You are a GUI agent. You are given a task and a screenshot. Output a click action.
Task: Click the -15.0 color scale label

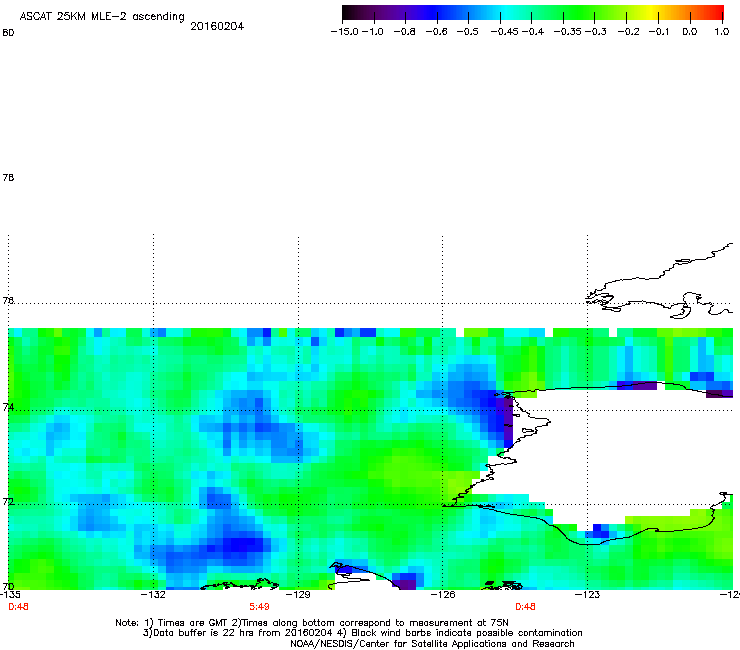coord(345,32)
